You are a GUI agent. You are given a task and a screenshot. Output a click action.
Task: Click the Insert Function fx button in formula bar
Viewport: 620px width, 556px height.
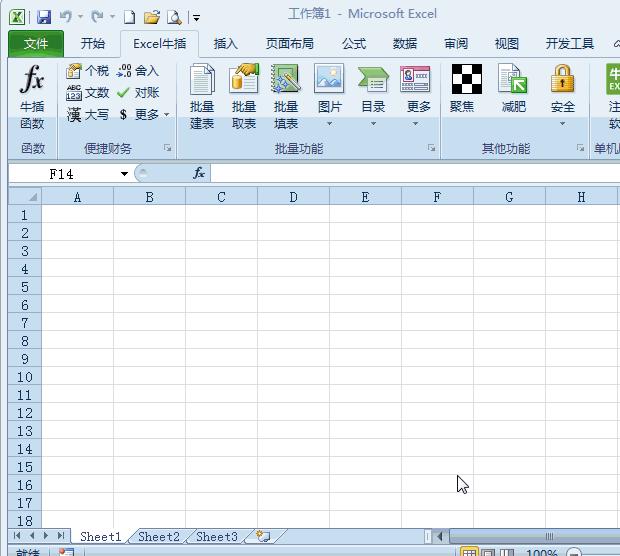click(198, 173)
